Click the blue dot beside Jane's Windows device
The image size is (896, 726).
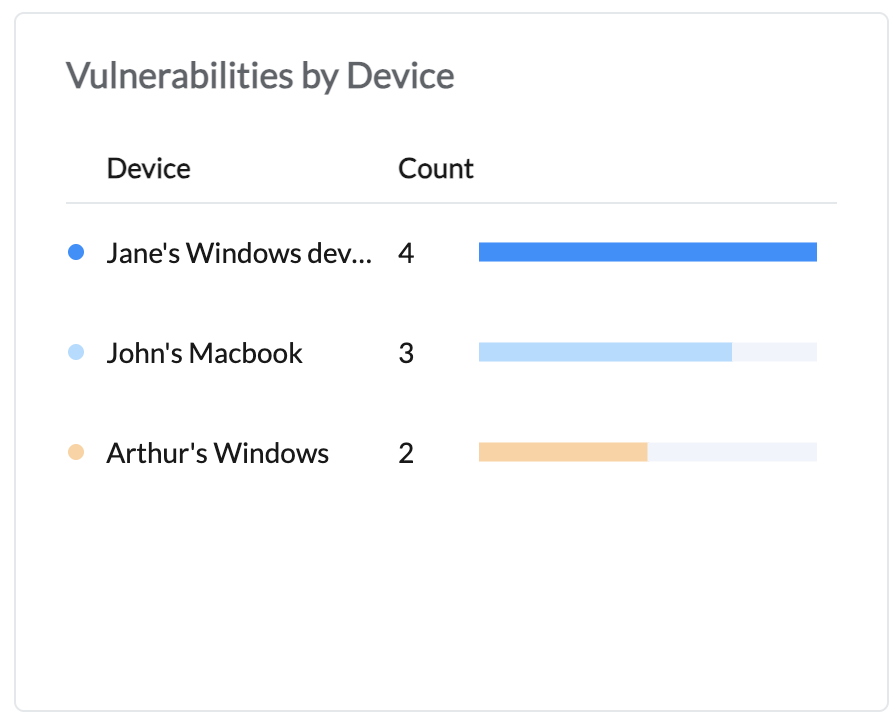click(x=75, y=253)
